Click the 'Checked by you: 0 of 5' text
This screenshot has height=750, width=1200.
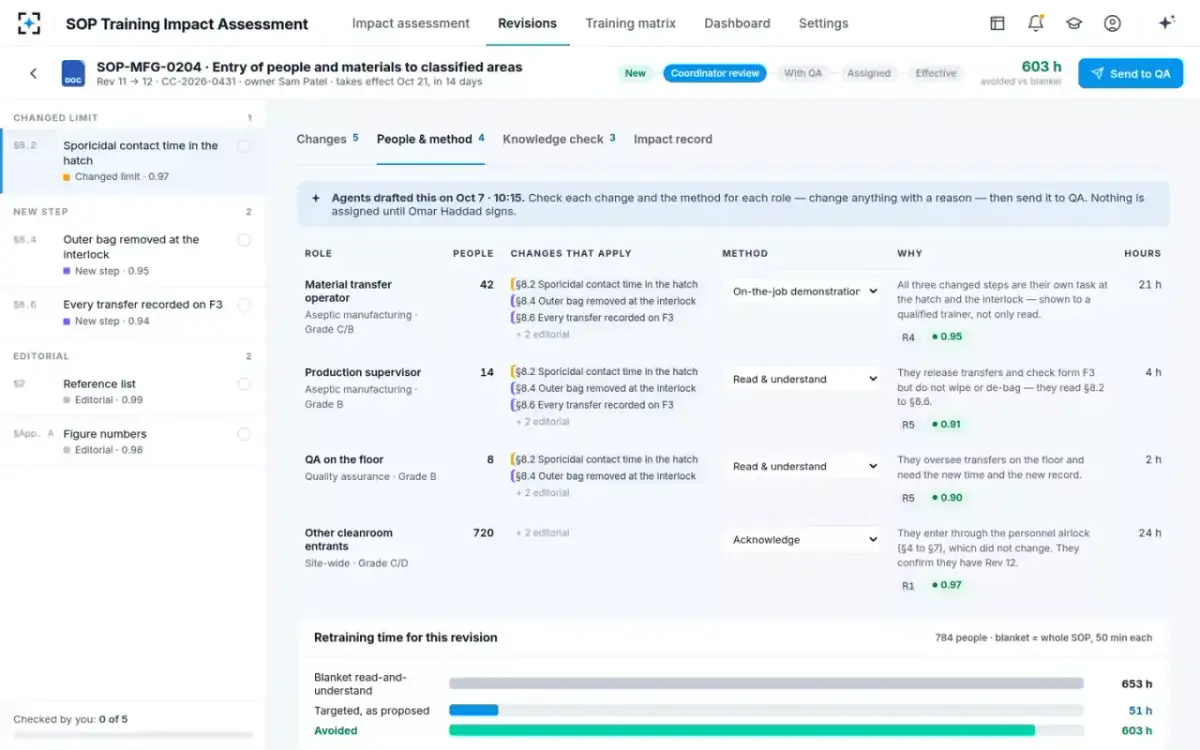click(70, 719)
